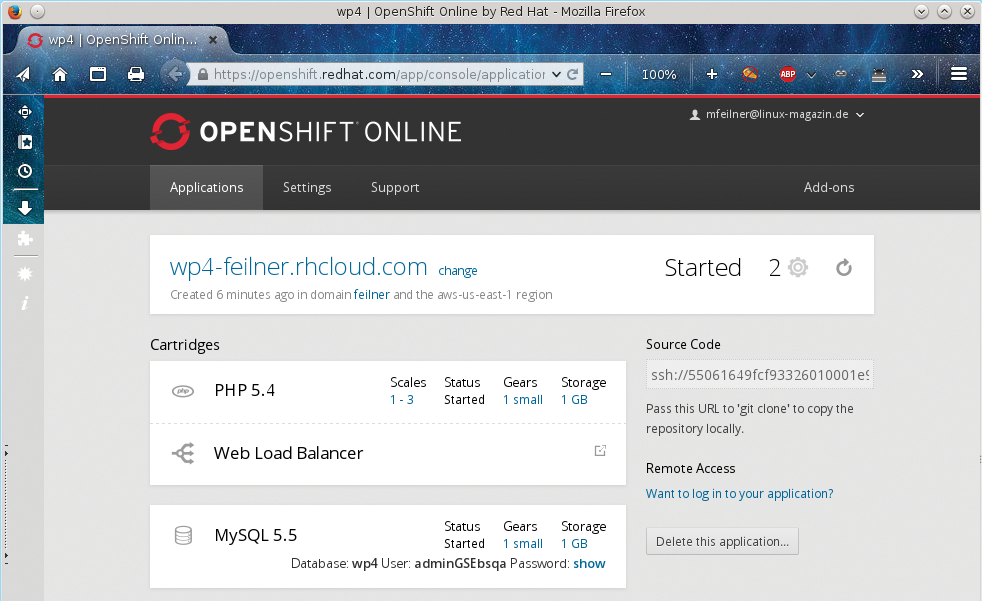Click the padlock site security icon

tap(202, 74)
